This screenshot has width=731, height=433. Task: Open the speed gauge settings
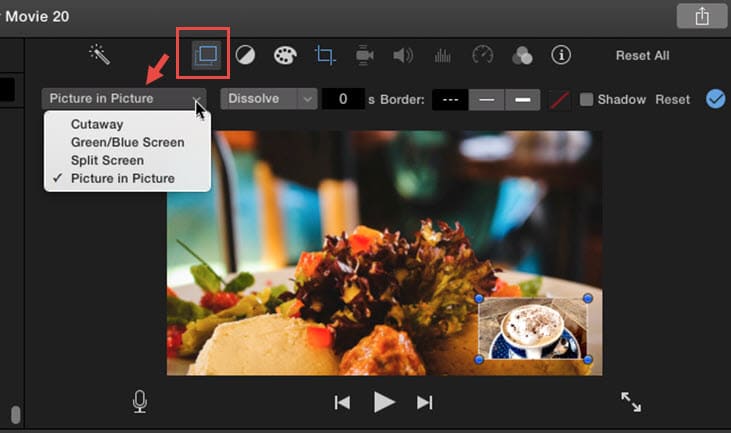point(482,55)
